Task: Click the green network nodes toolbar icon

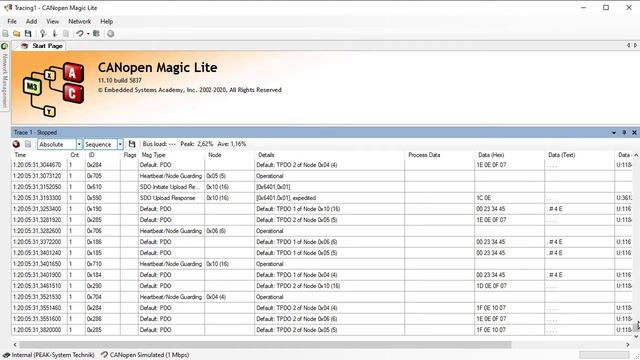Action: 96,33
